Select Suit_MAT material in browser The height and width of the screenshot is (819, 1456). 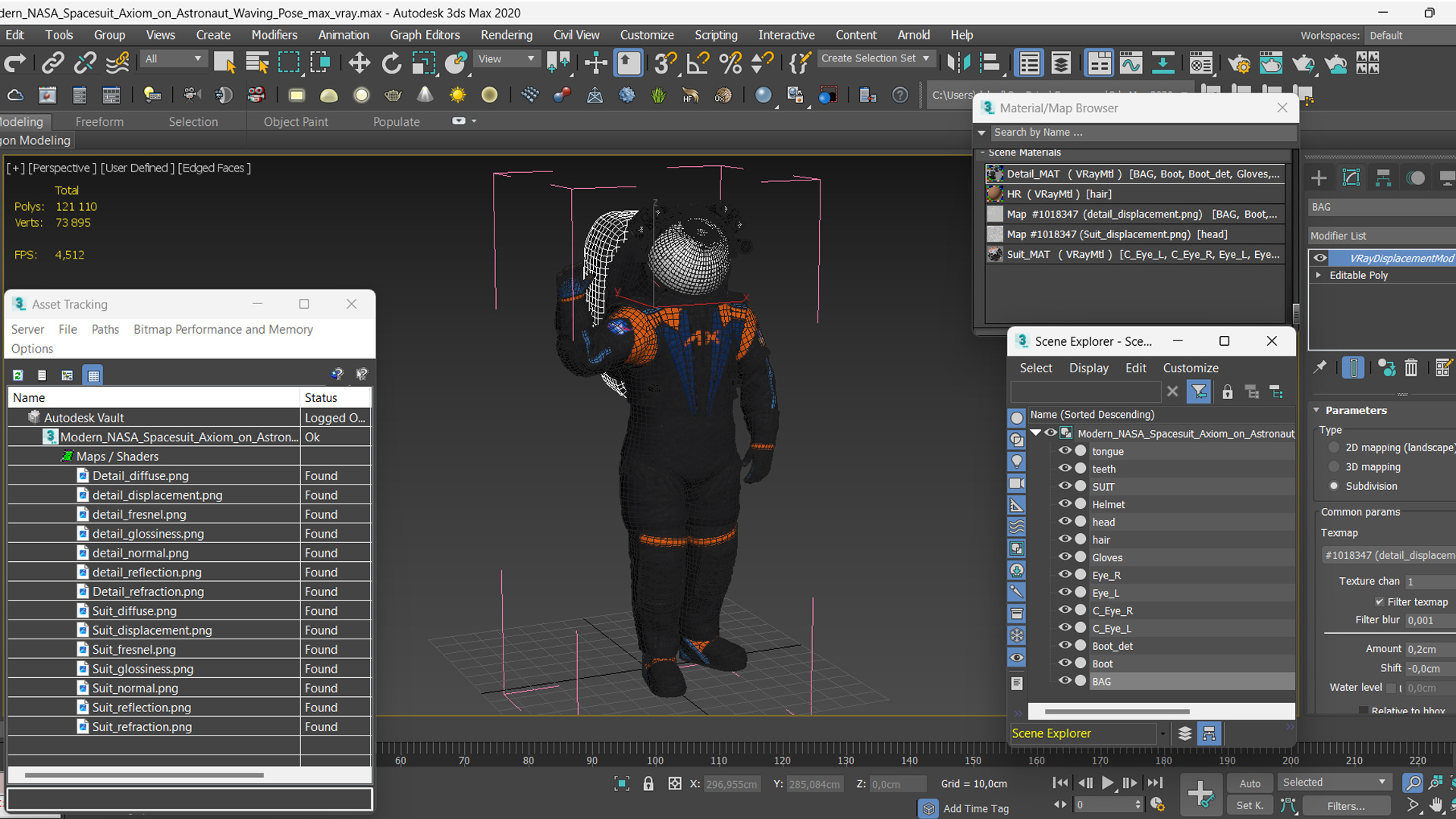click(1134, 254)
